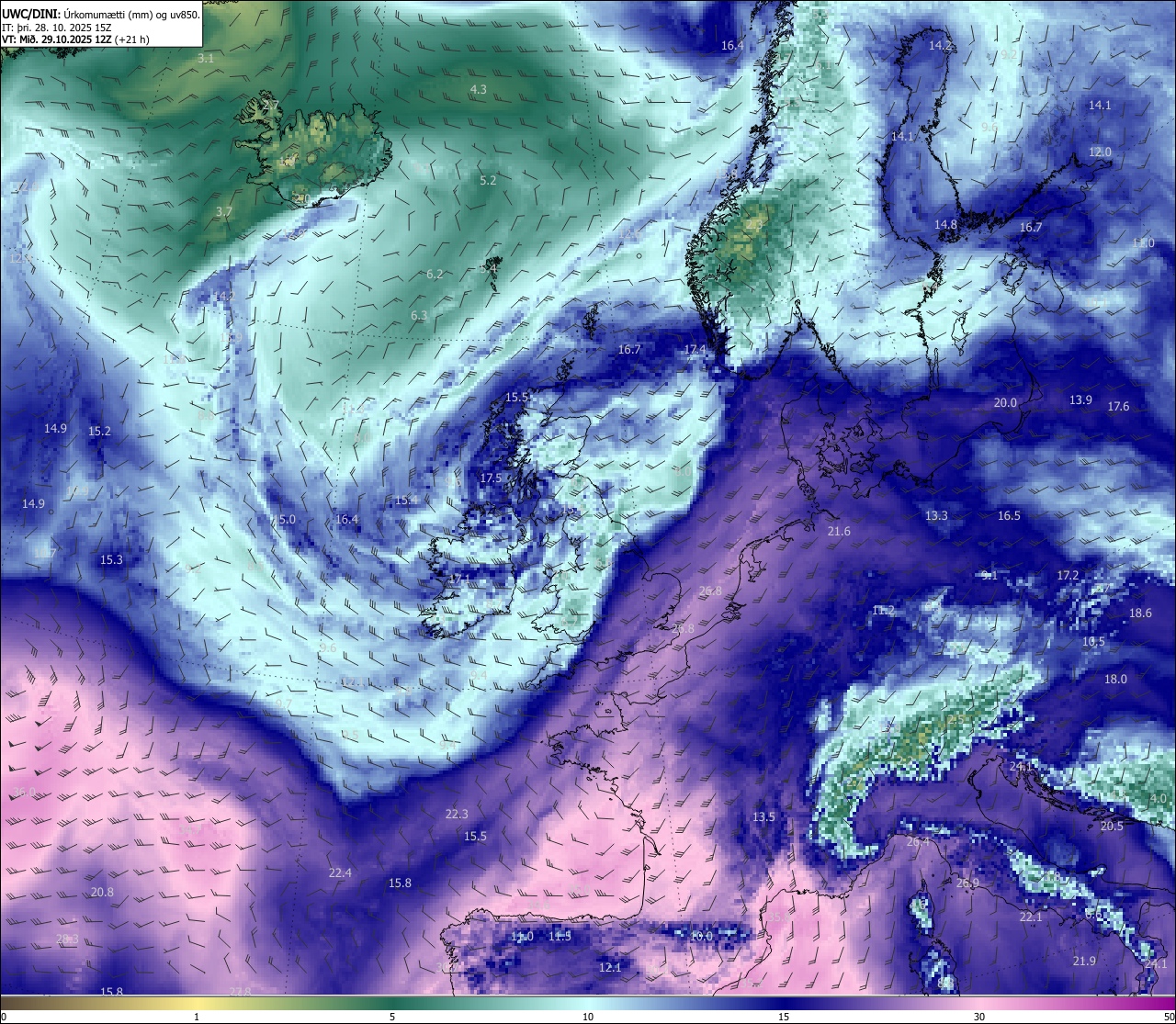Click the 3.7 value southwest of Iceland
The height and width of the screenshot is (1024, 1176).
223,211
